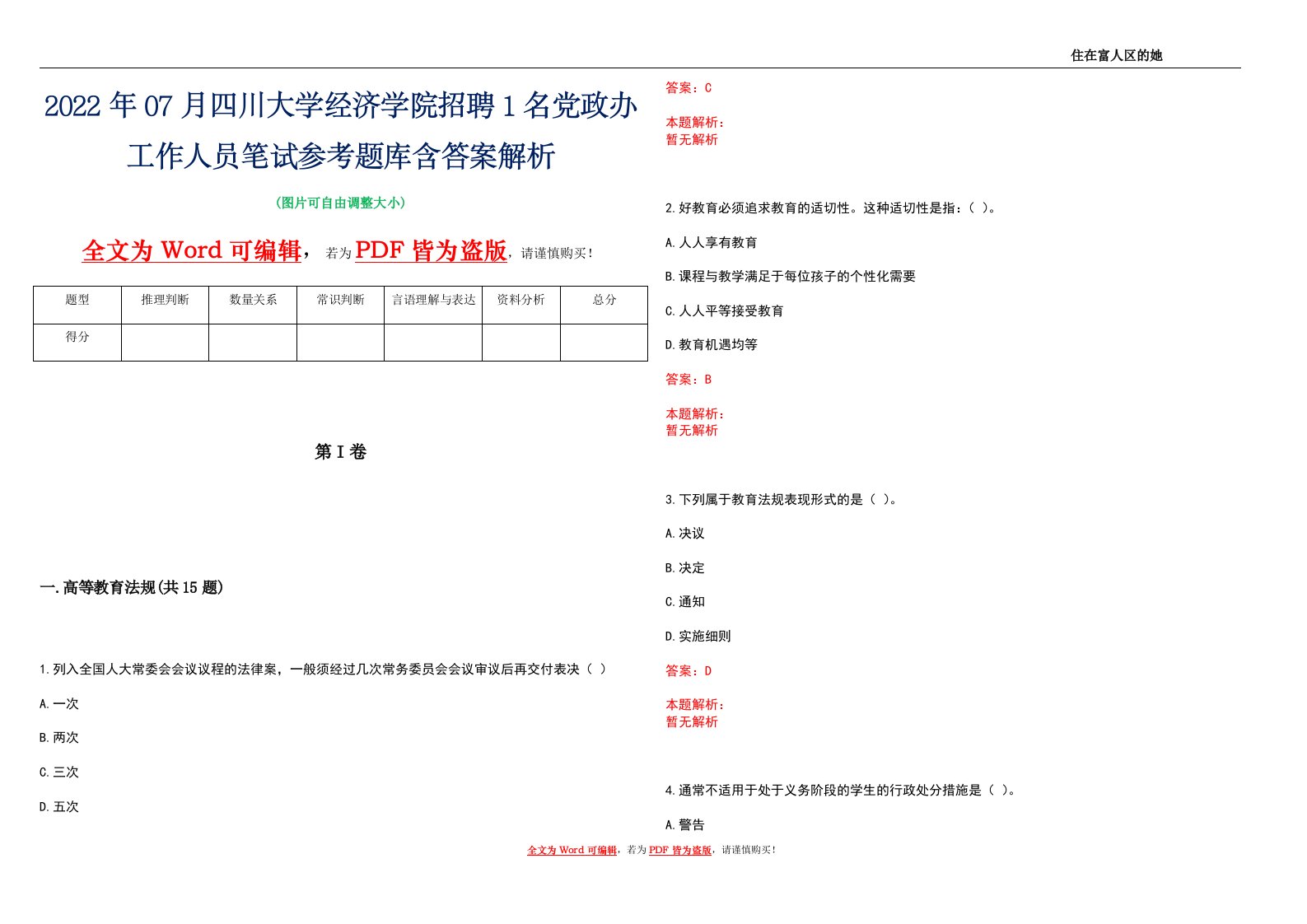The image size is (1307, 924).
Task: Click the red answer text 答案：D
Action: [x=689, y=671]
